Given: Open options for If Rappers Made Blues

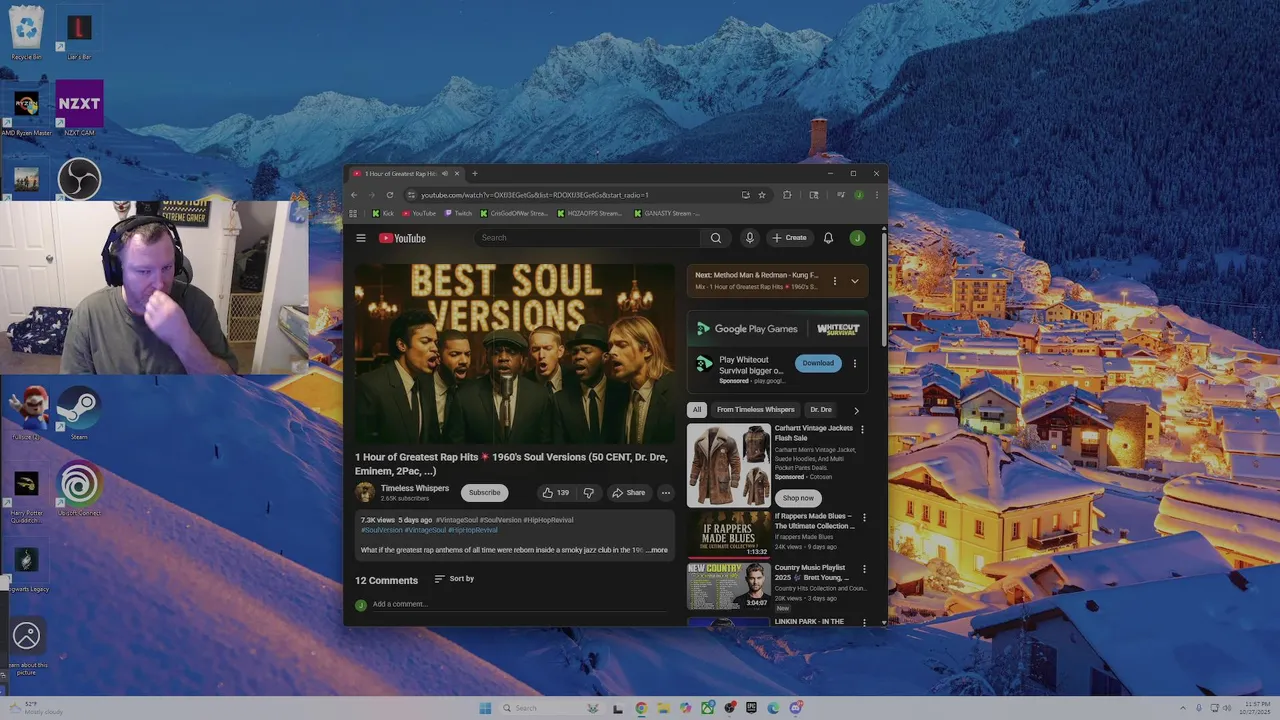Looking at the screenshot, I should [864, 518].
